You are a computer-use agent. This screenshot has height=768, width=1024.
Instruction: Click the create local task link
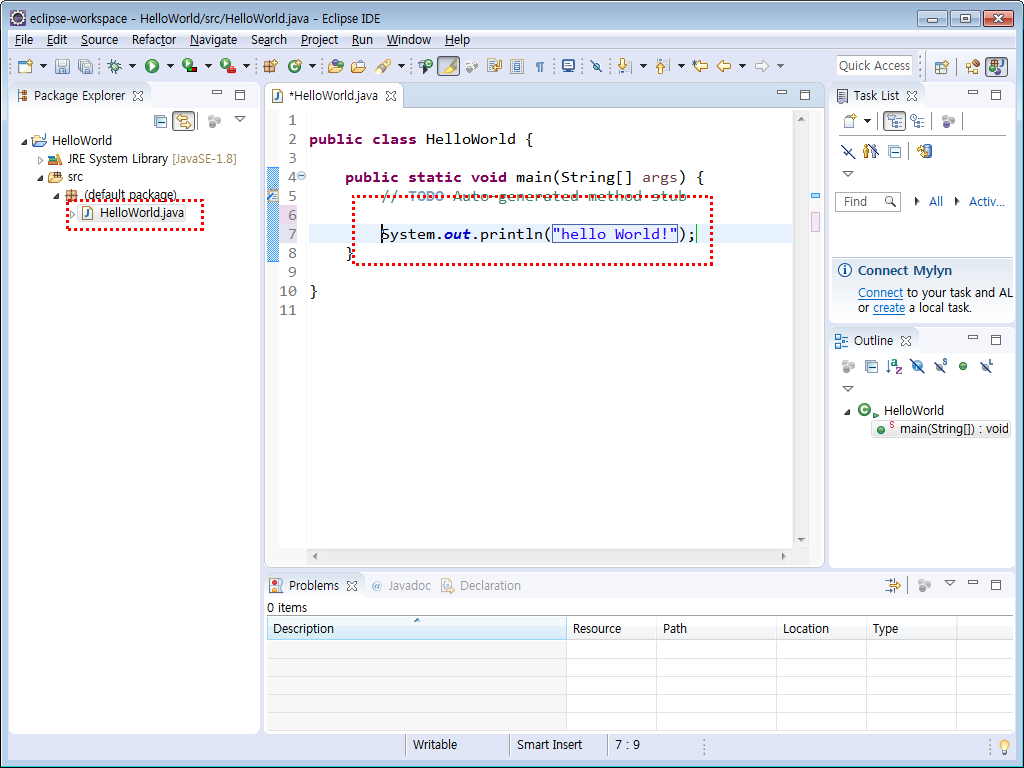pyautogui.click(x=889, y=308)
